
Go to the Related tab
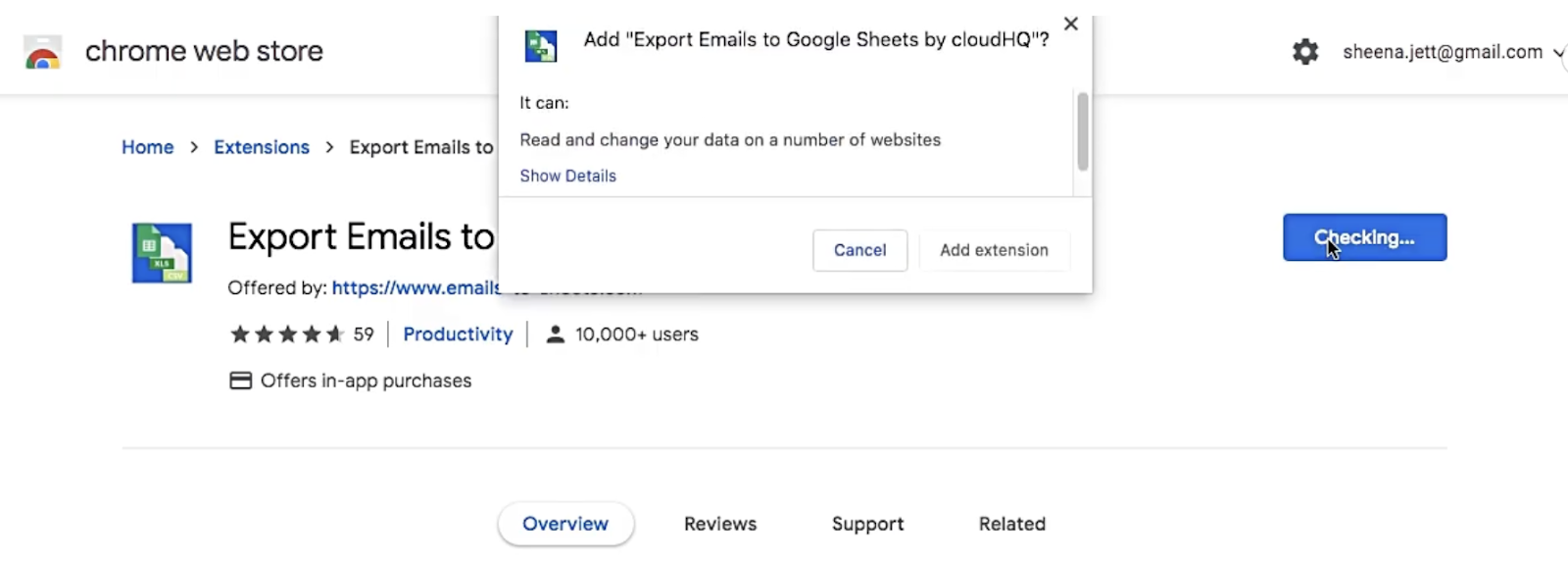click(1011, 524)
